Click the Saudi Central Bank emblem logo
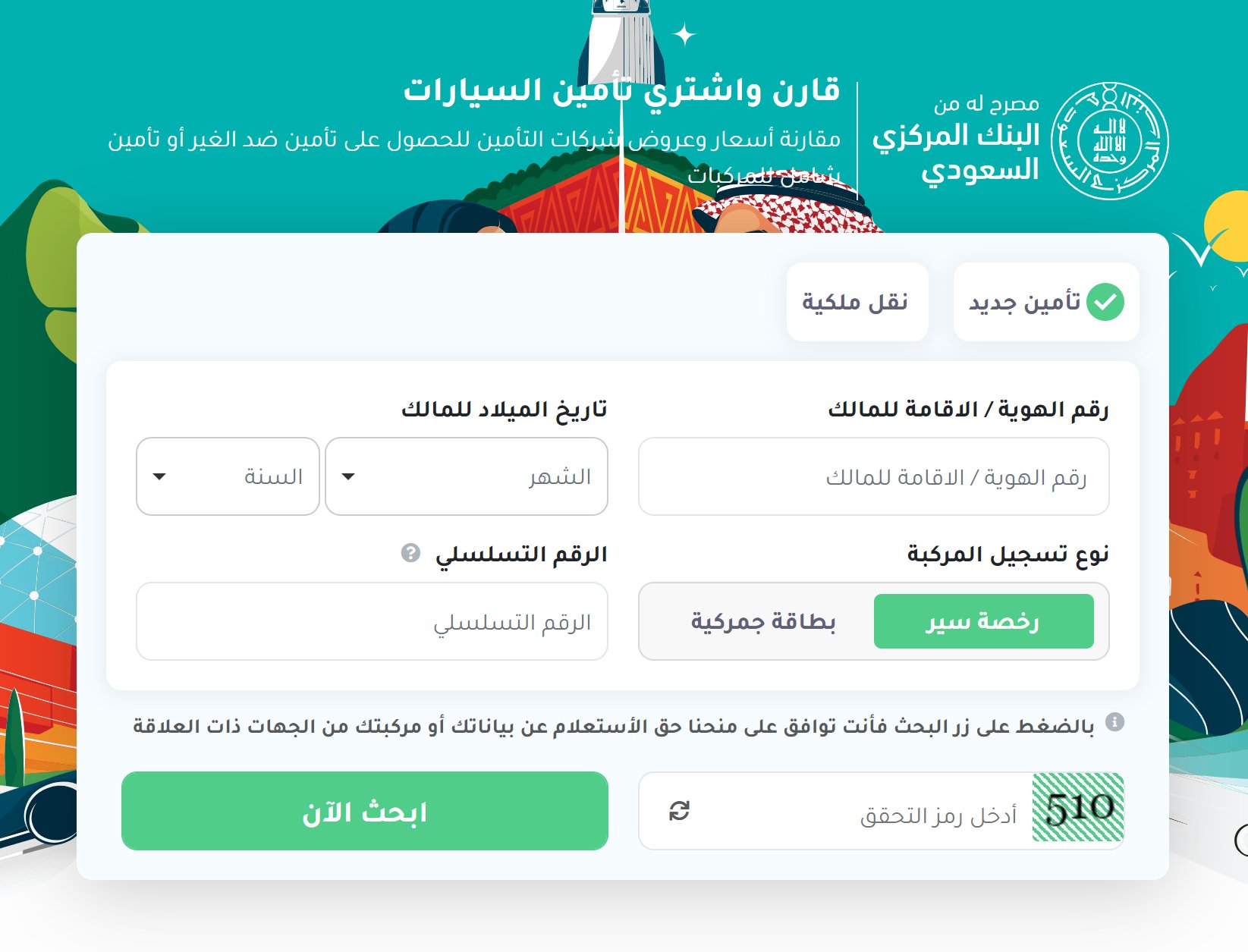Viewport: 1248px width, 952px height. tap(1110, 141)
